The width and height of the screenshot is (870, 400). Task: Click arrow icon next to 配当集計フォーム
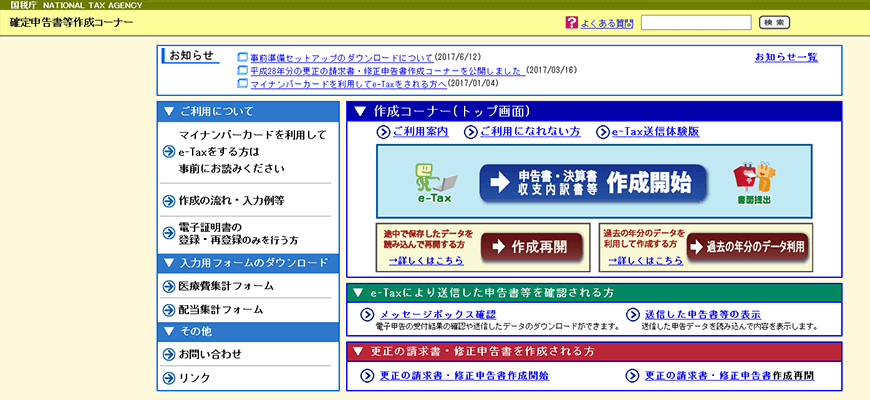coord(169,310)
